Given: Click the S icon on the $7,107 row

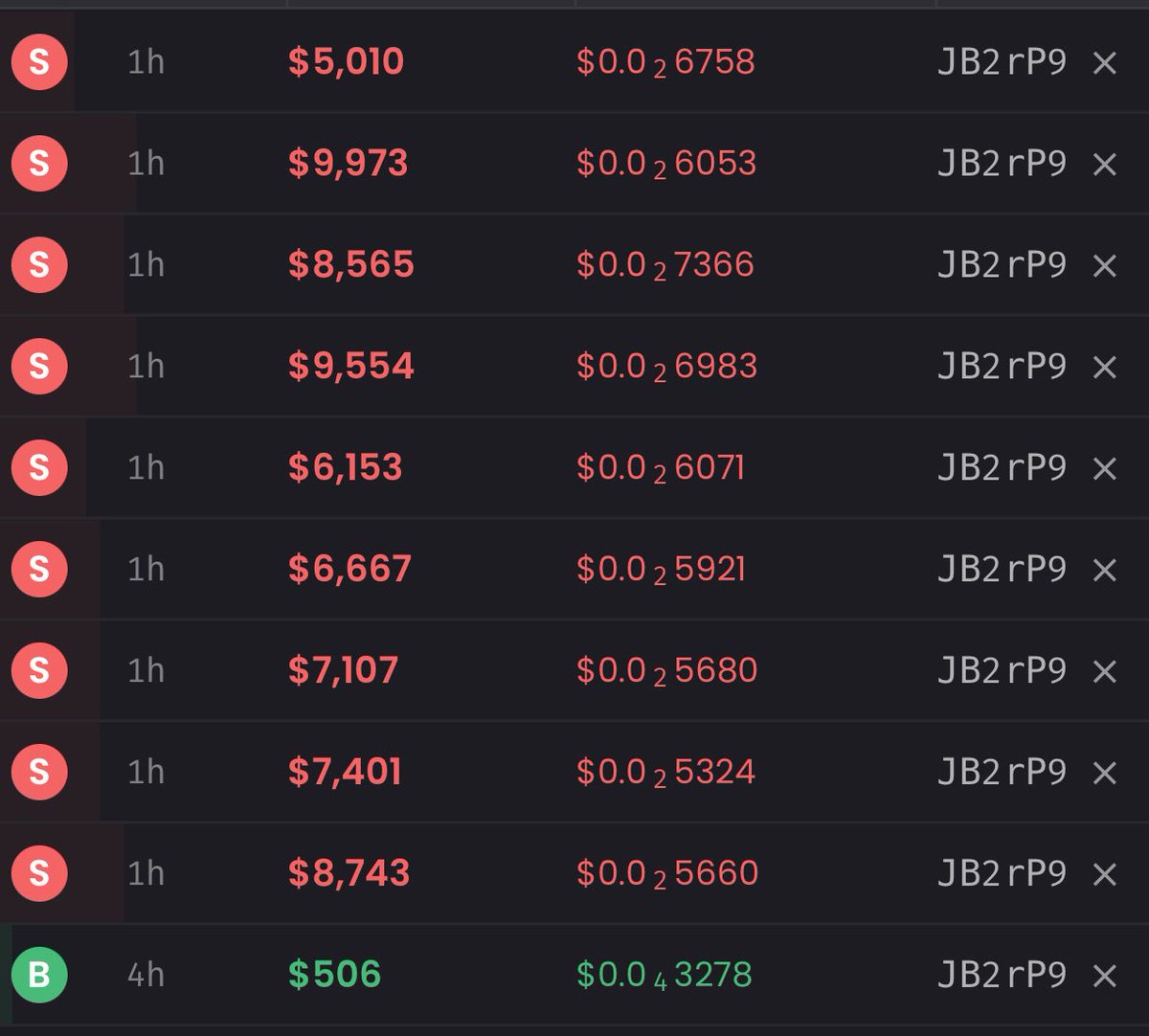Looking at the screenshot, I should click(x=39, y=670).
